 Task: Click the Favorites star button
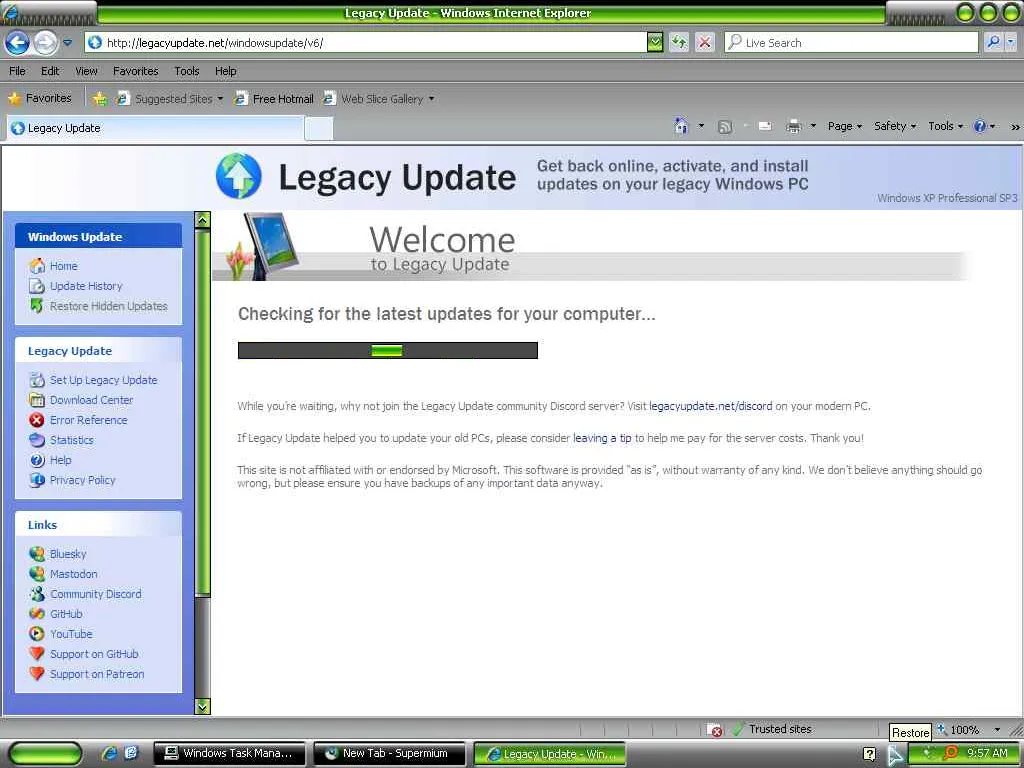40,99
